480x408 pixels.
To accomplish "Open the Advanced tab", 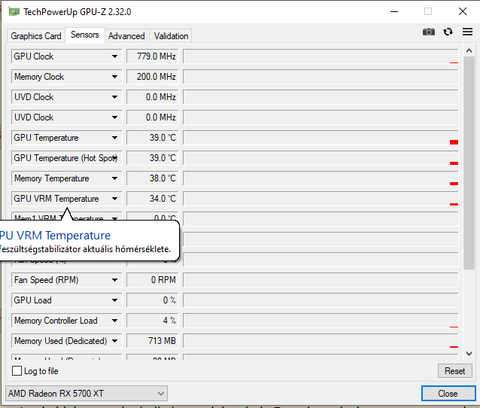I will pos(126,36).
